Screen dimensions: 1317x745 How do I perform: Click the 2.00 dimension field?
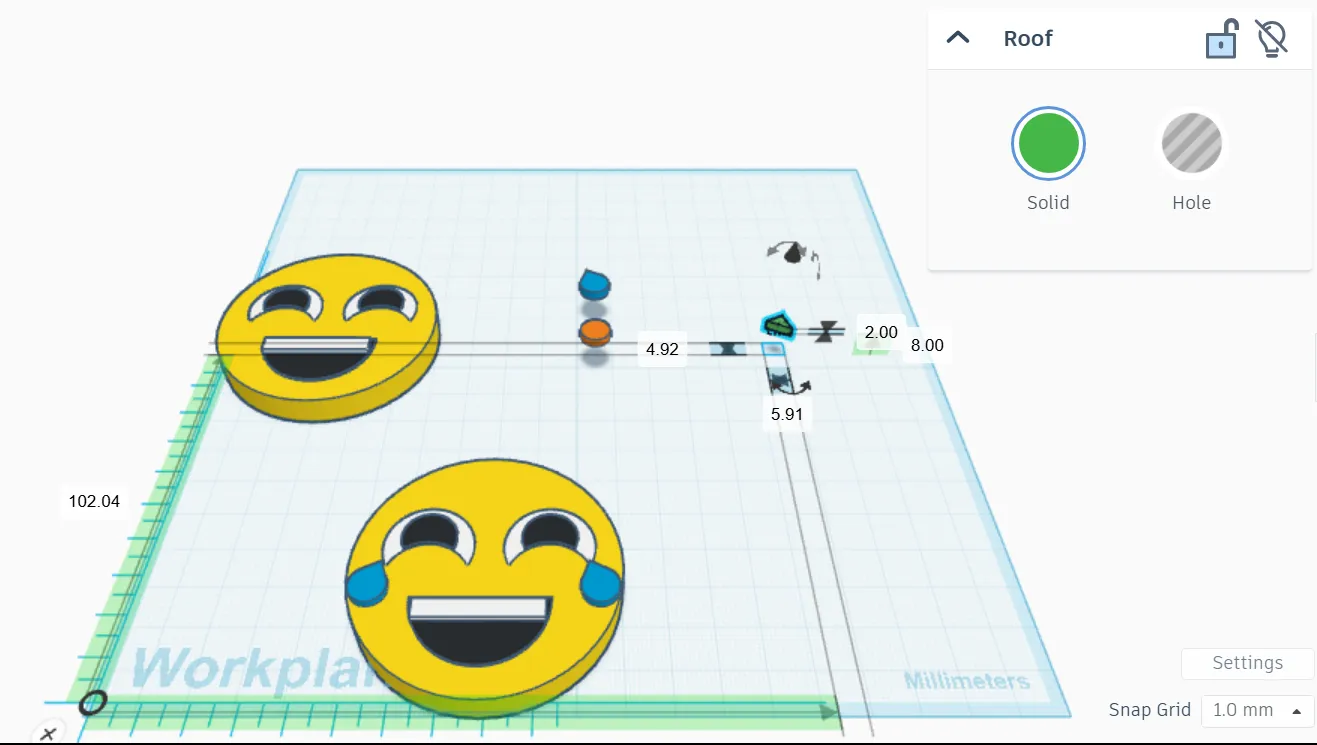coord(881,332)
